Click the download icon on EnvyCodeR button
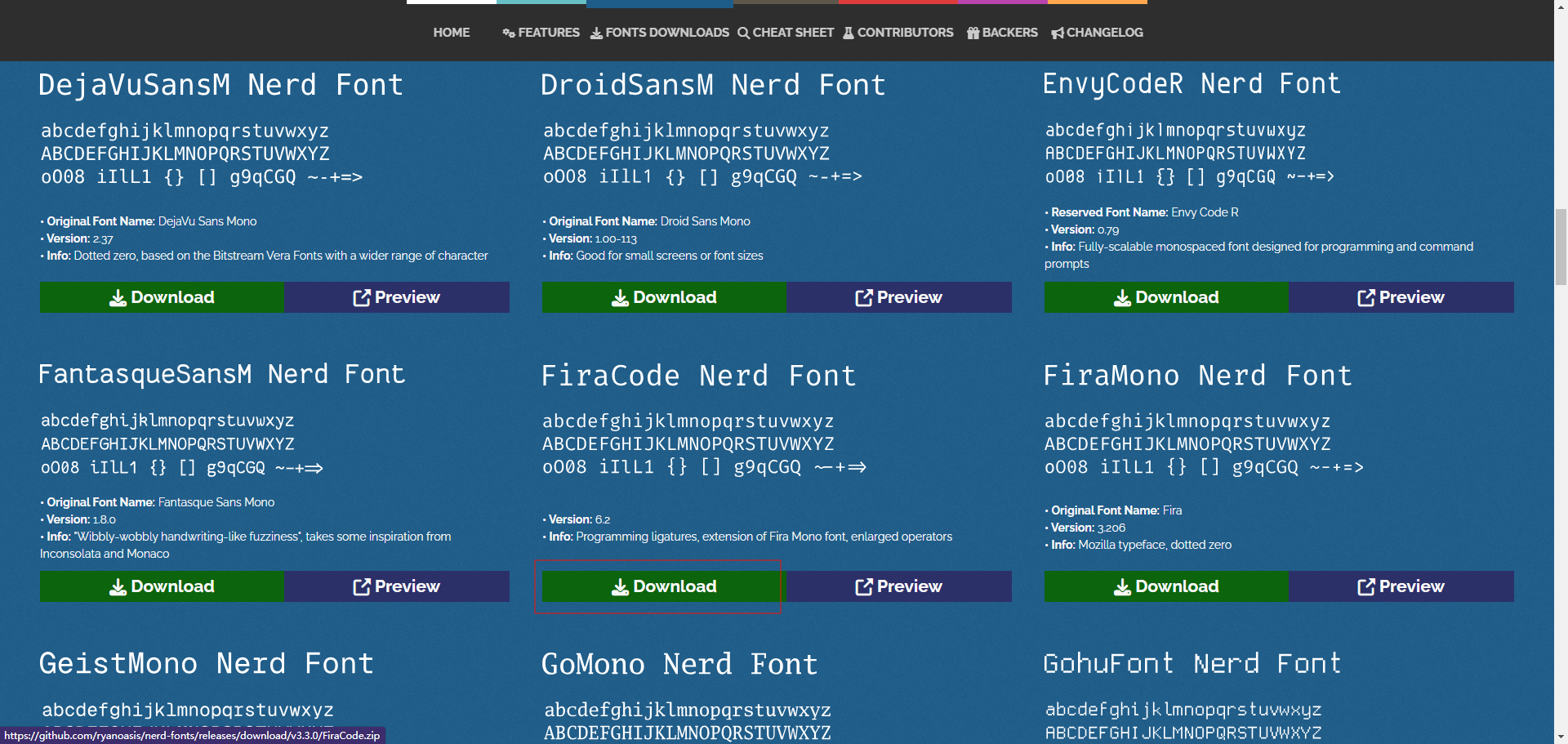The image size is (1568, 744). tap(1122, 298)
